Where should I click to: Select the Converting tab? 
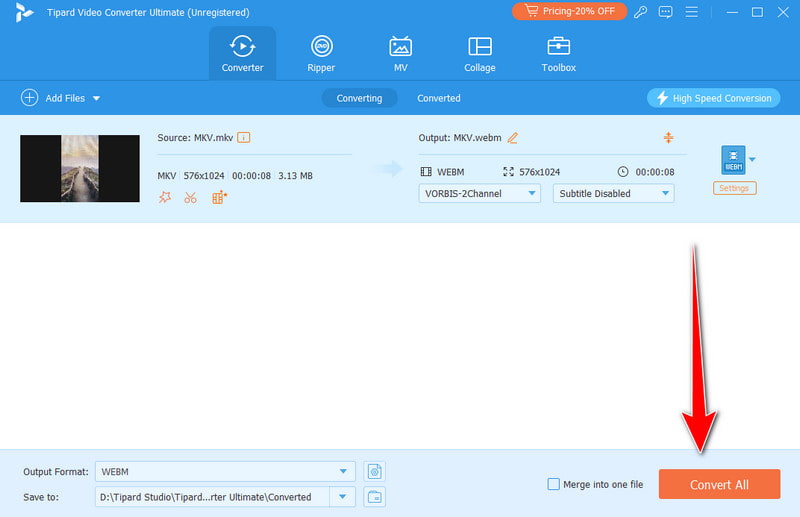point(359,98)
